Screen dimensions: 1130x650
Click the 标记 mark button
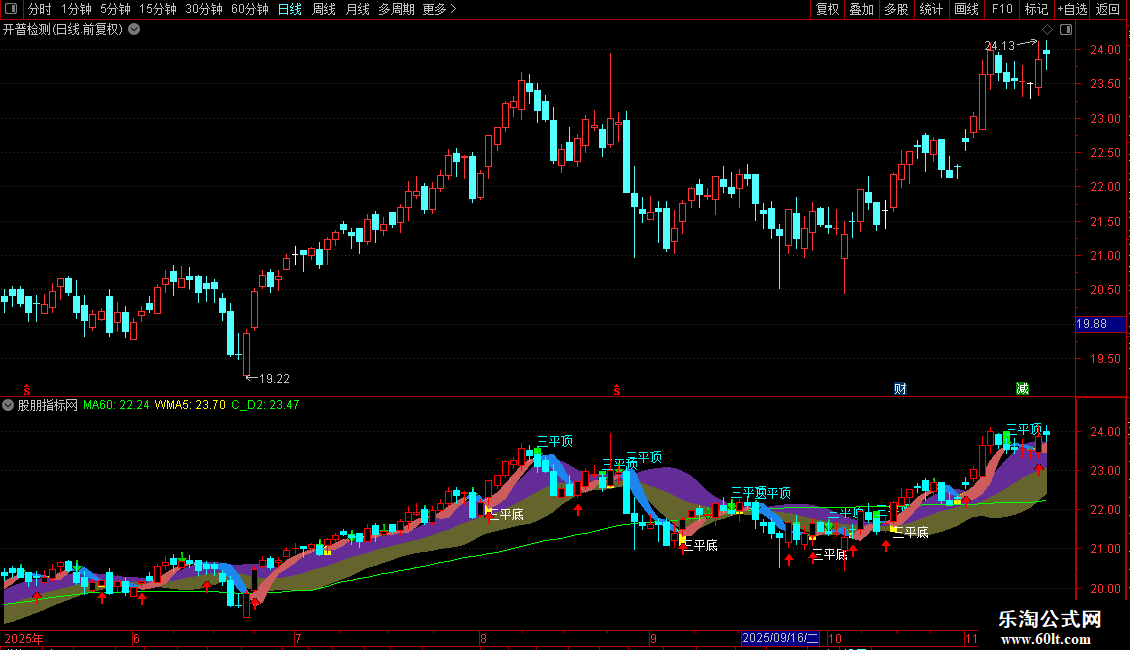[x=1036, y=9]
